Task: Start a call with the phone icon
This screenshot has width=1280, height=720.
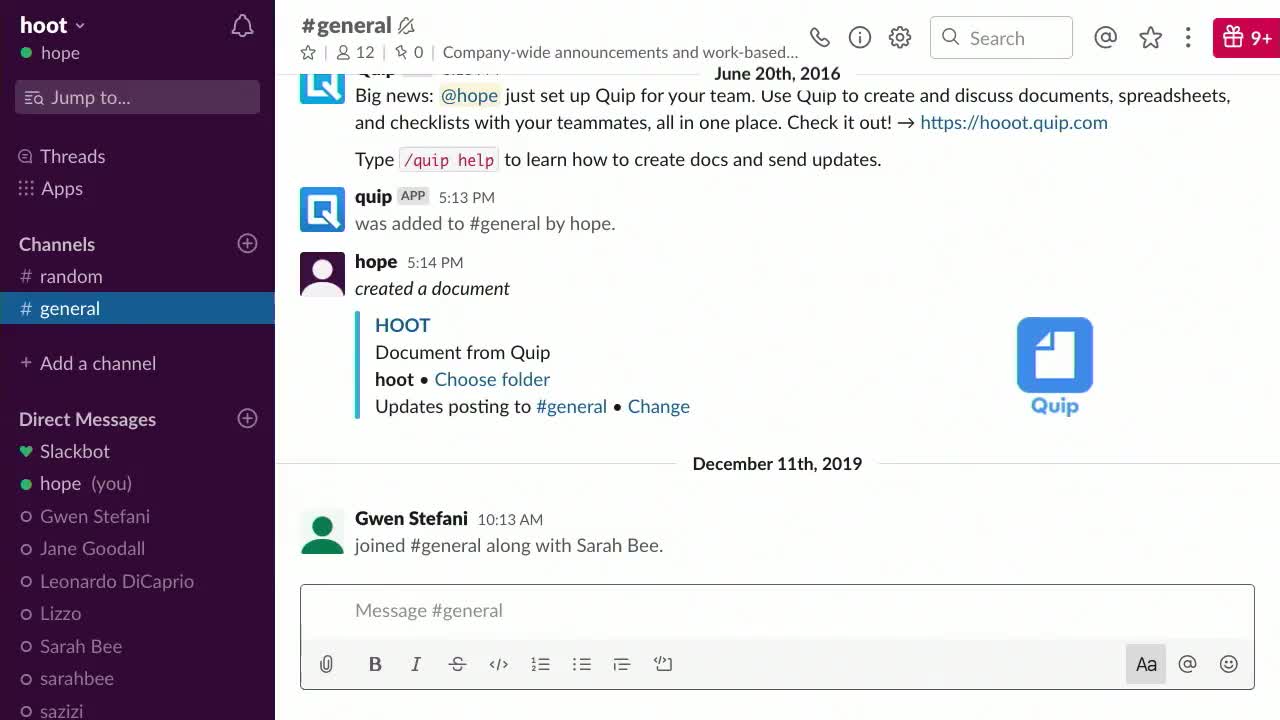Action: point(819,38)
